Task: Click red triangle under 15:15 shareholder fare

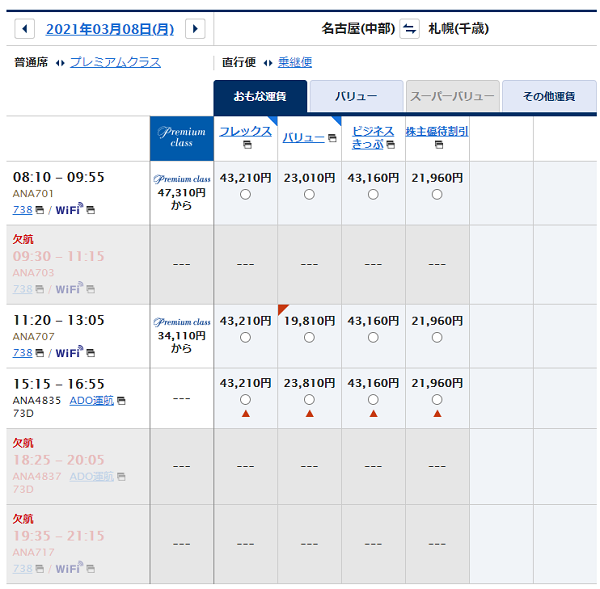Action: [437, 413]
